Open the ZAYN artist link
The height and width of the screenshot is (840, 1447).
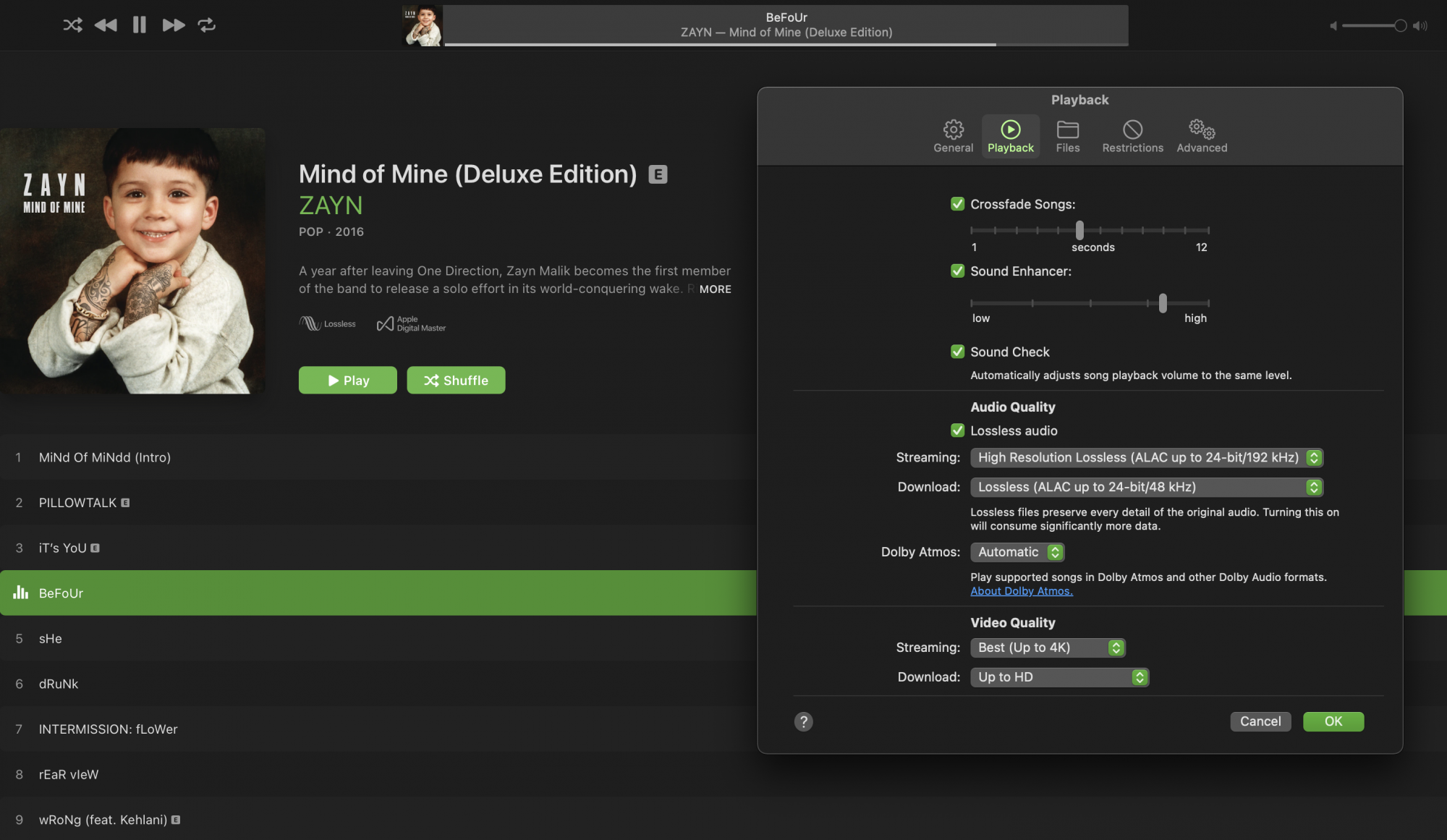point(331,205)
